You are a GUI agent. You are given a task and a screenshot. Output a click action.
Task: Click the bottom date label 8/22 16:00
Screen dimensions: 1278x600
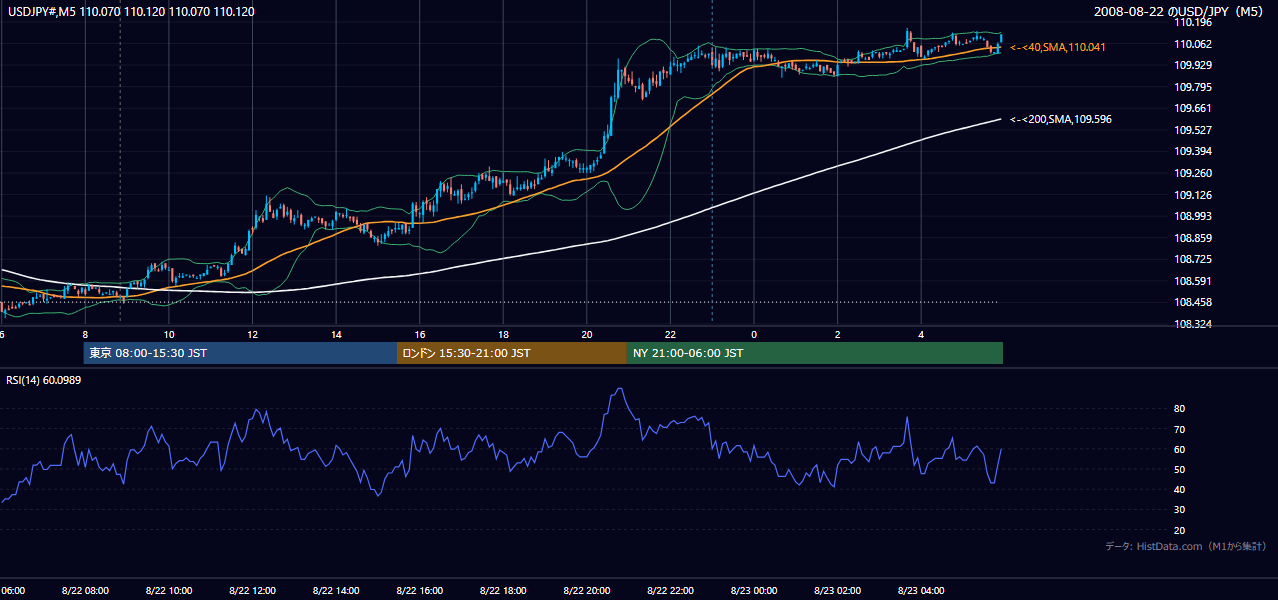(x=419, y=590)
